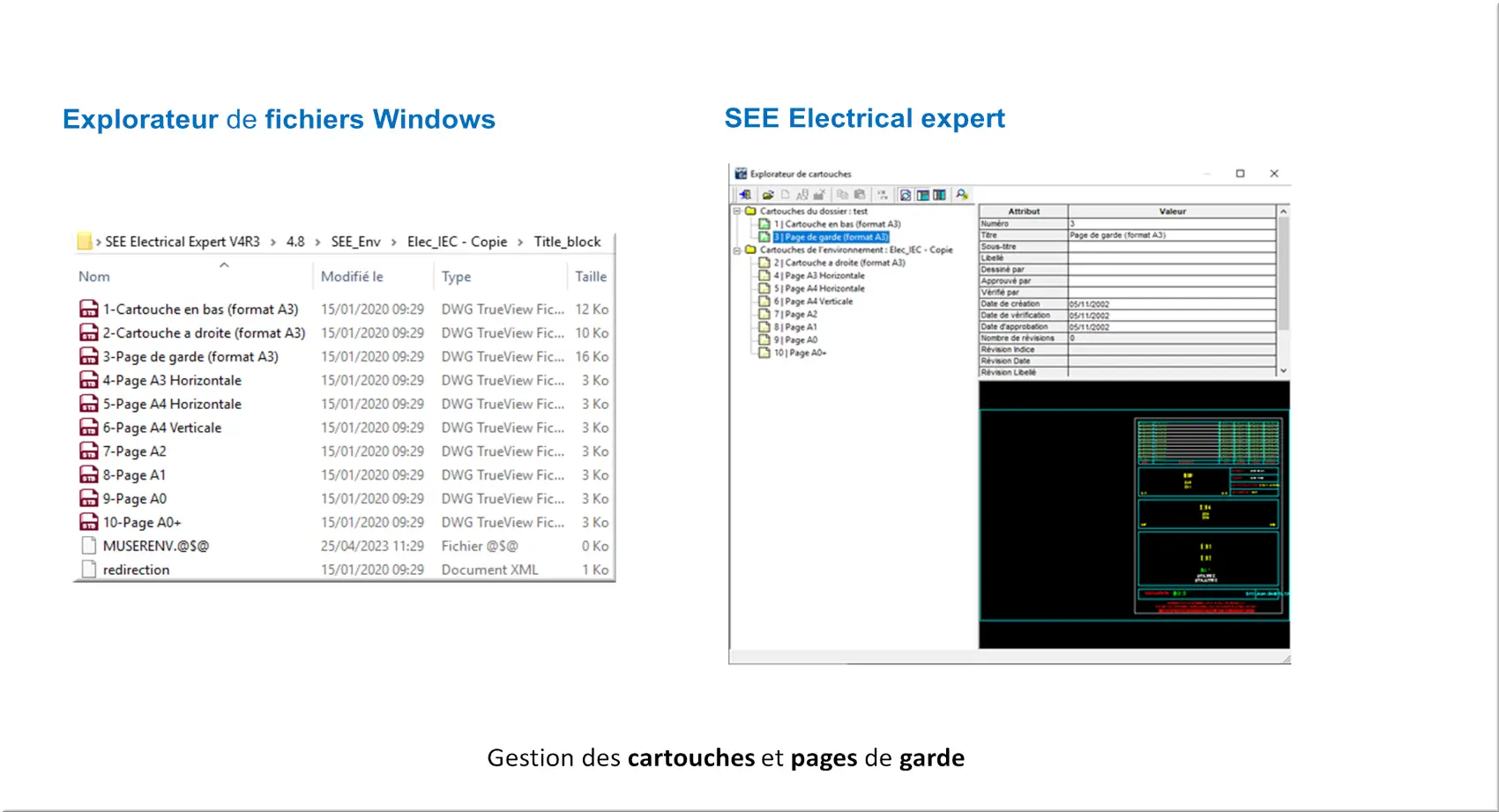
Task: Click the Titre value cell 'Page de garde (format A3)'
Action: [x=1172, y=235]
